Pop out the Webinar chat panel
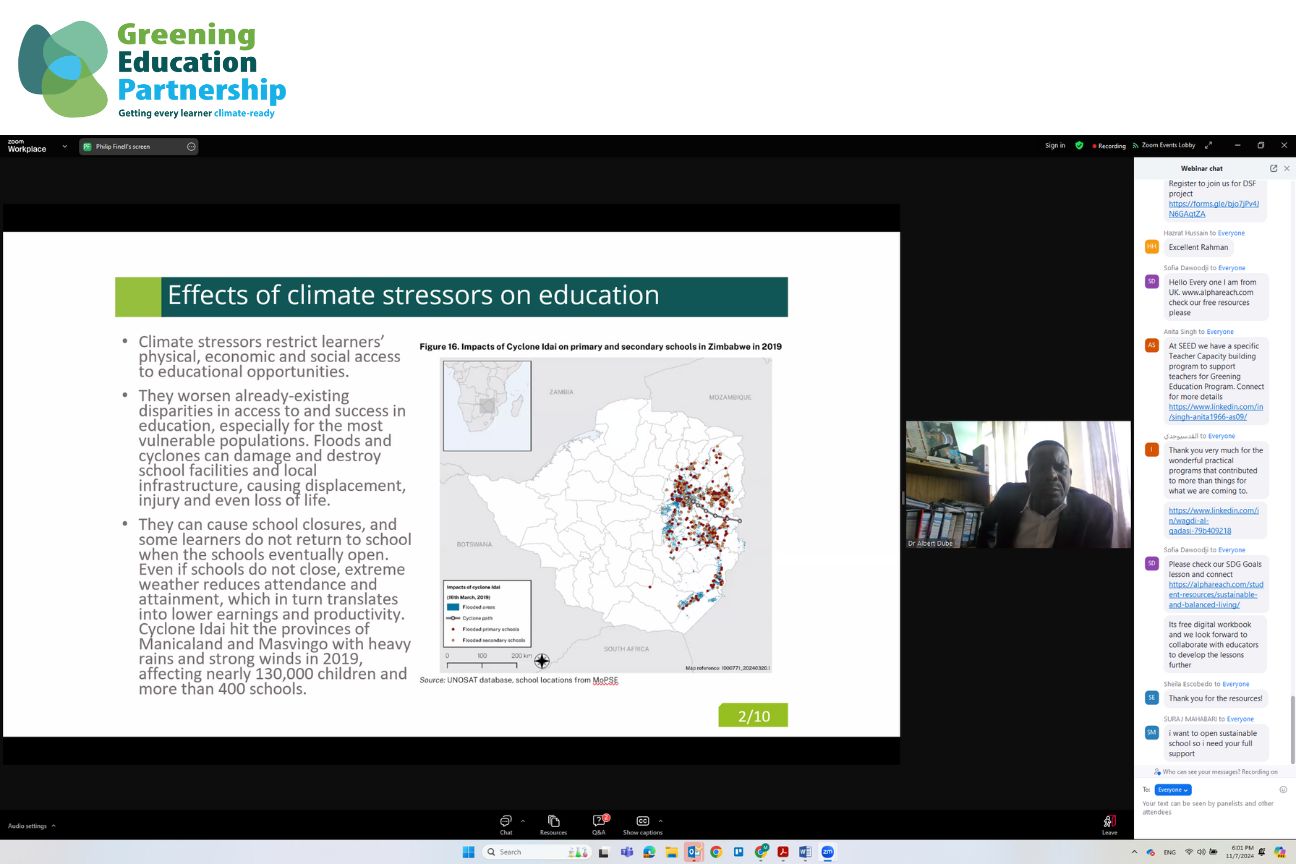The image size is (1296, 864). click(1273, 168)
